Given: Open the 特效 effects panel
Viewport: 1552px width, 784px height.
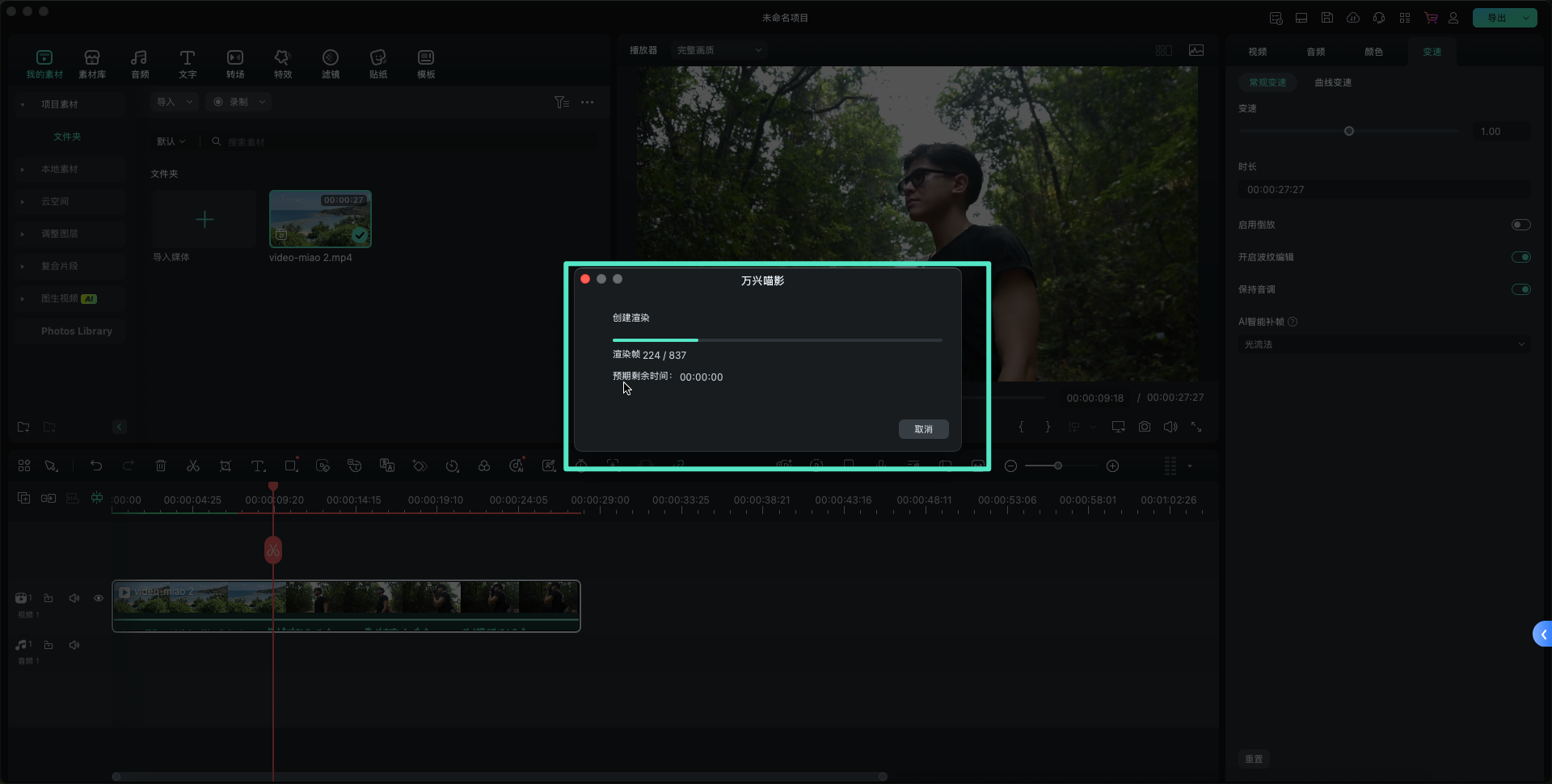Looking at the screenshot, I should click(x=283, y=64).
